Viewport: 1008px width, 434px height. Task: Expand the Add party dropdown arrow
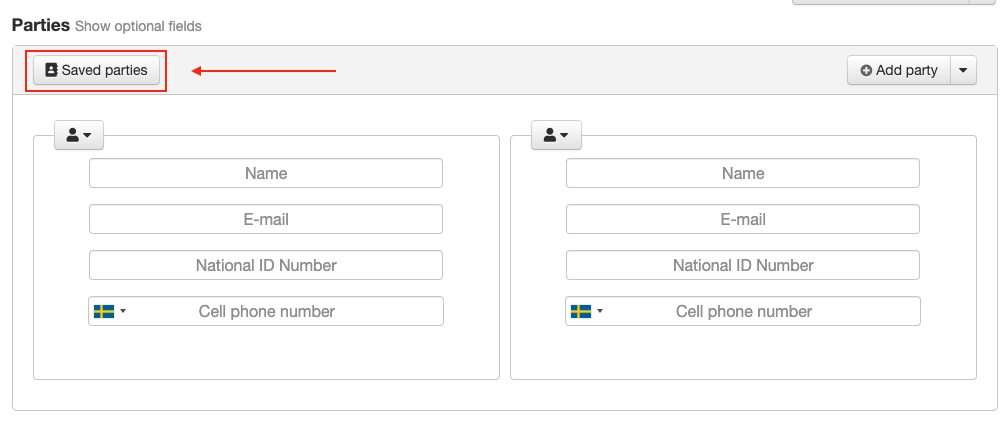coord(963,70)
